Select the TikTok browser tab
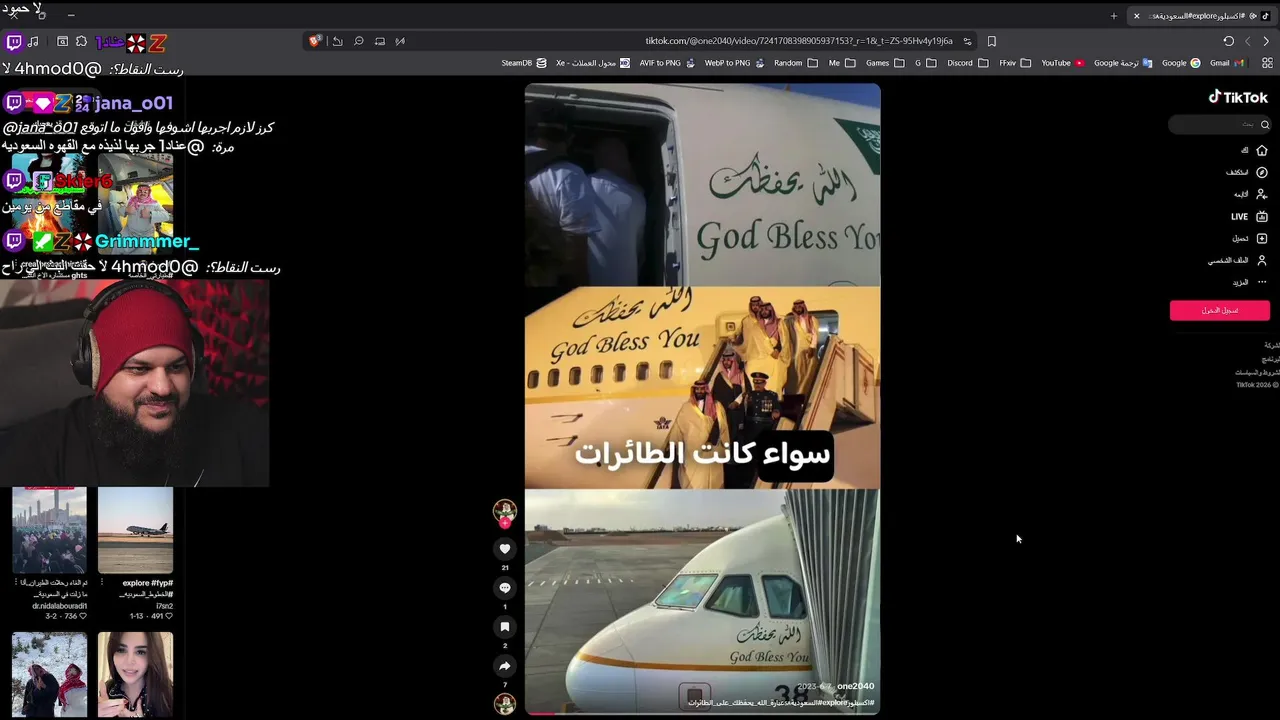The image size is (1280, 720). coord(1203,16)
